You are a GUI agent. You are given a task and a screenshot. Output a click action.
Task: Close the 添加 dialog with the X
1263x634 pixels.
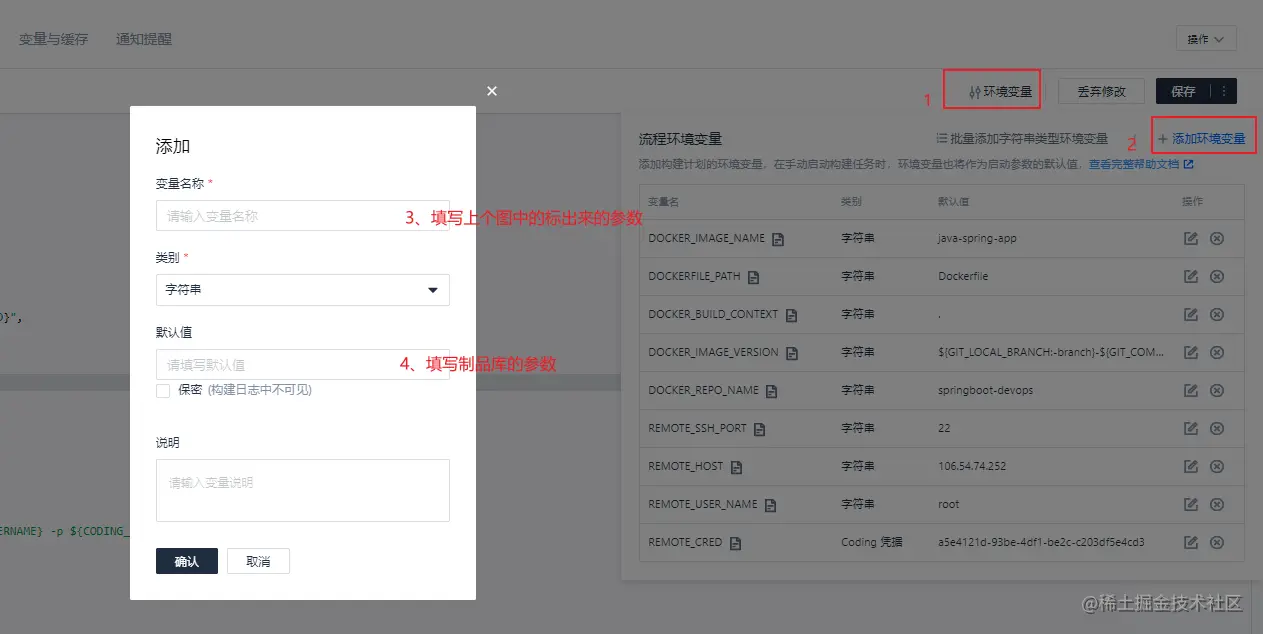click(492, 90)
